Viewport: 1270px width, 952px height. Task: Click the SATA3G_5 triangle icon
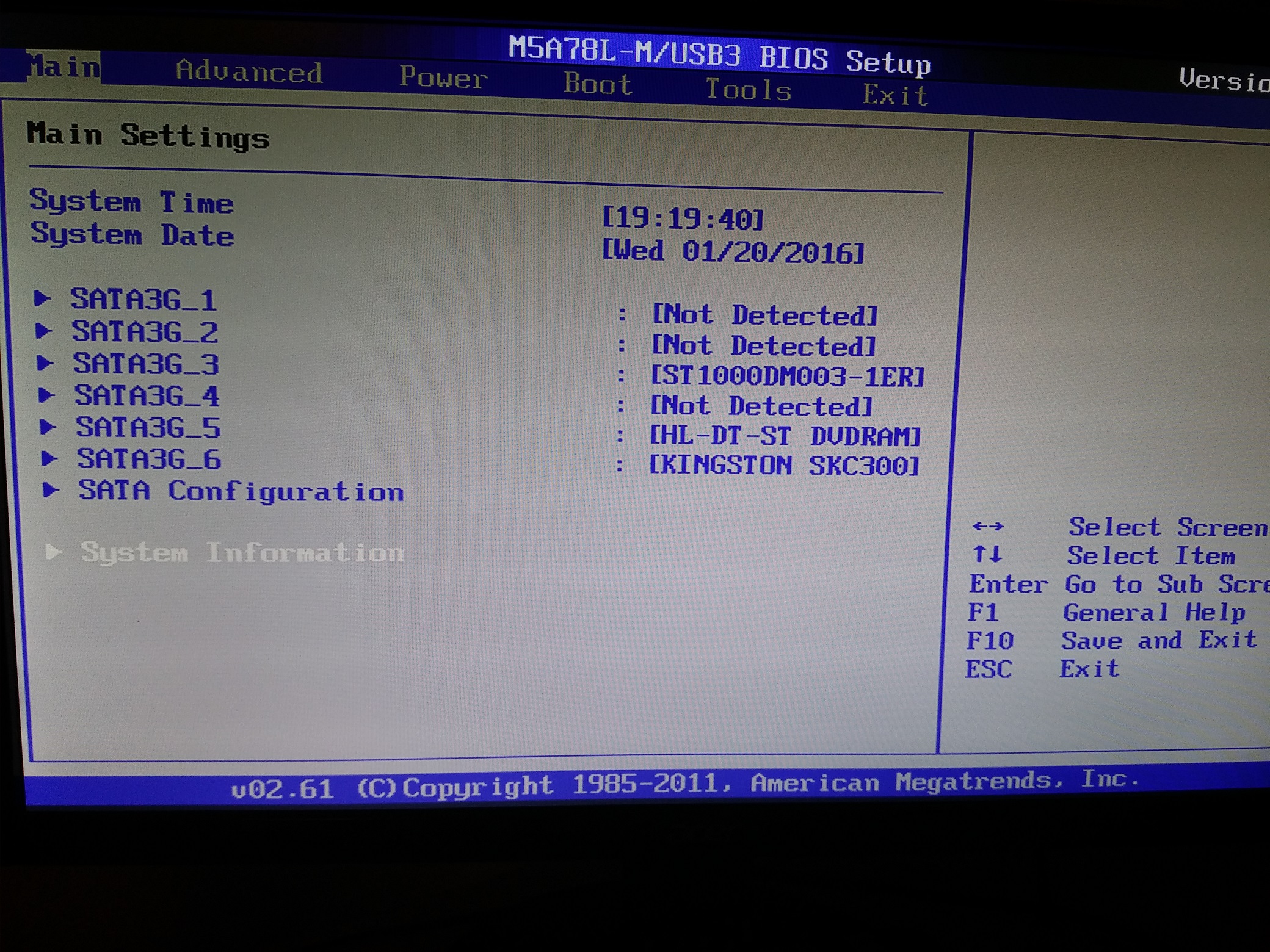48,427
